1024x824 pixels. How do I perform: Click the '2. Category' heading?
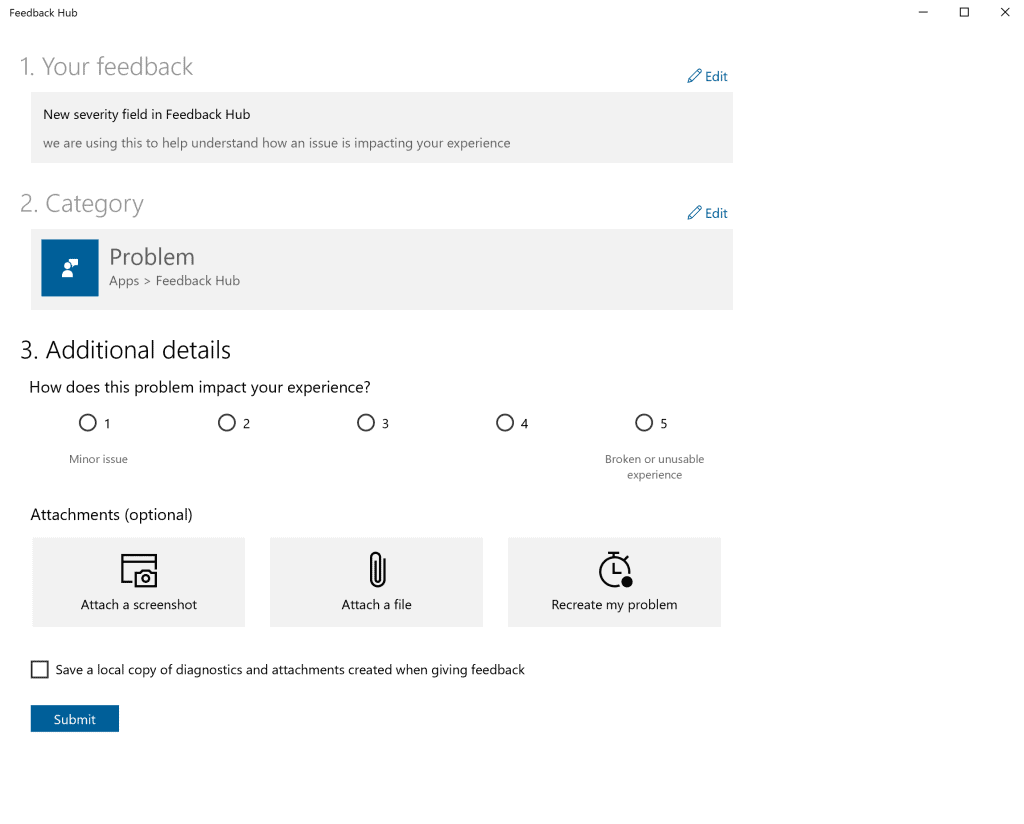pyautogui.click(x=82, y=204)
